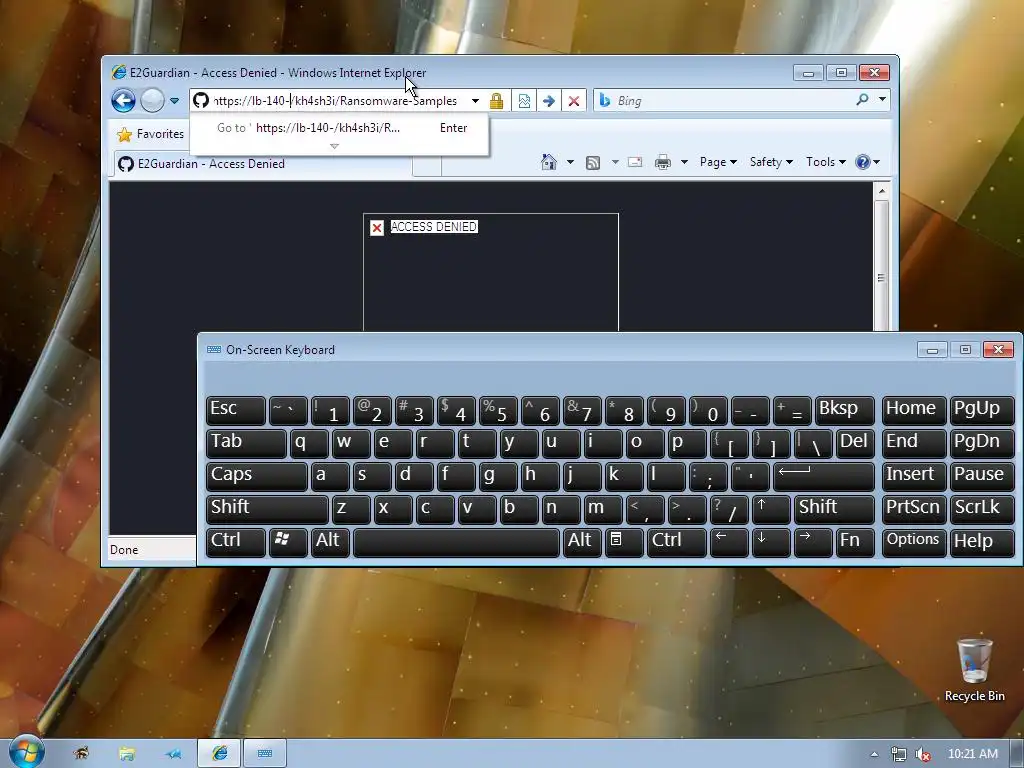The height and width of the screenshot is (768, 1024).
Task: Click the GitHub favicon in address bar
Action: point(201,101)
